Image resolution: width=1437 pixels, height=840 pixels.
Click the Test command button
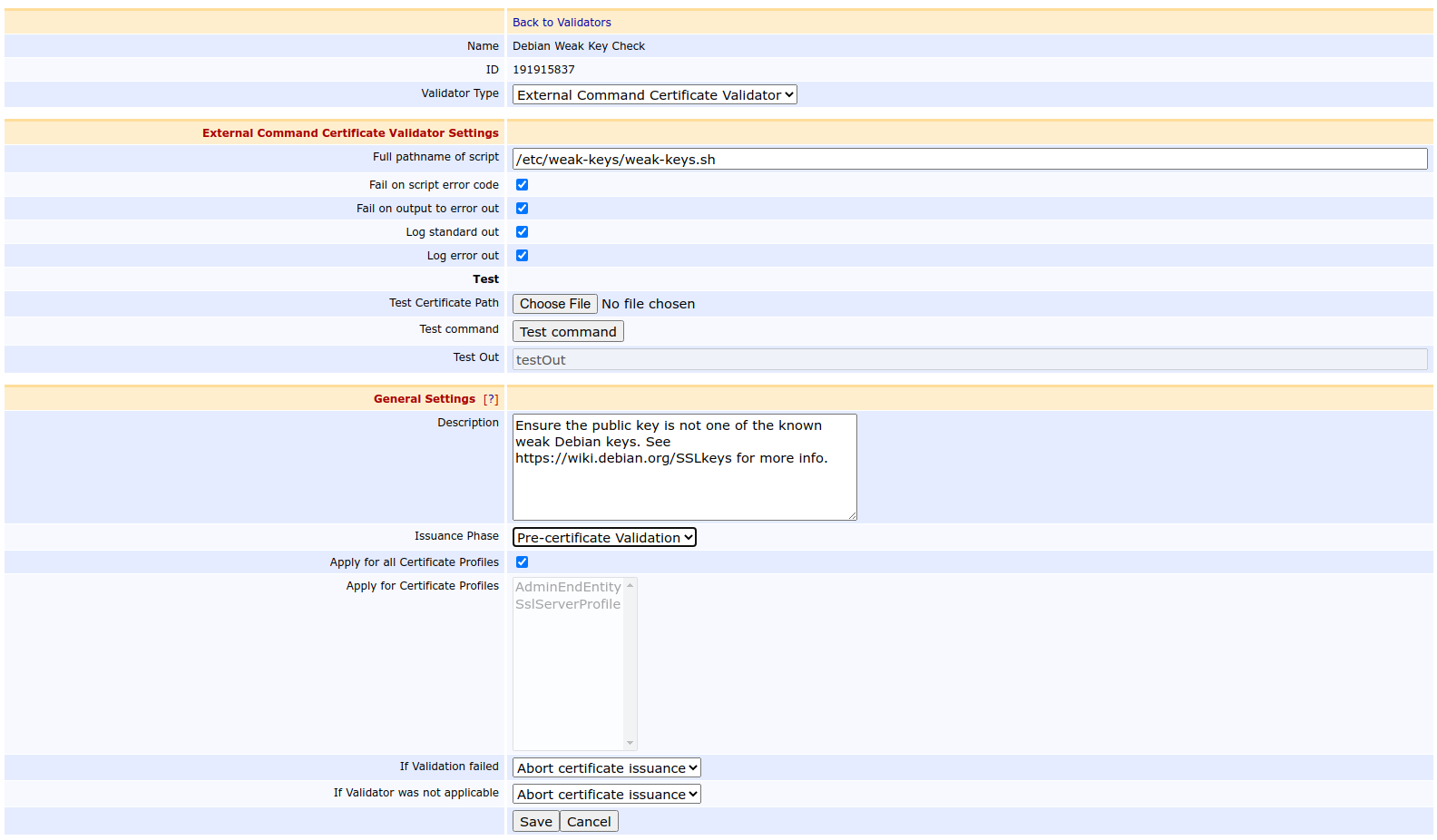pos(568,332)
